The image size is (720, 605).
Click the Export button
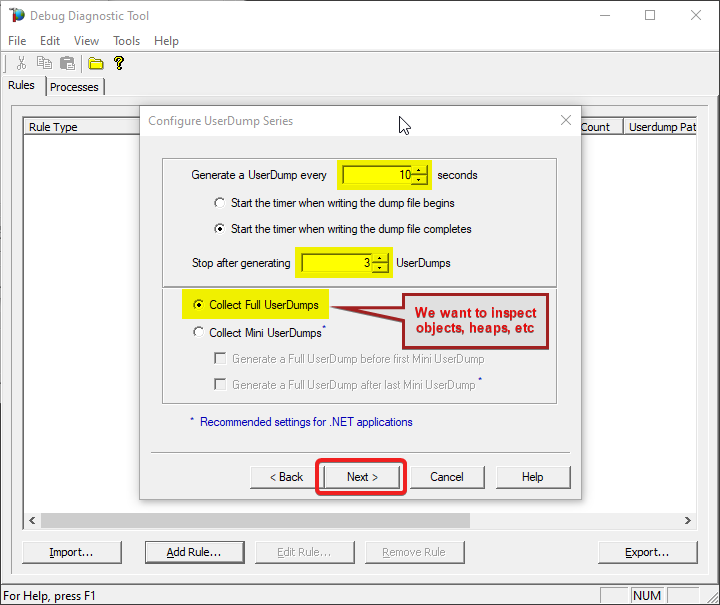tap(647, 552)
